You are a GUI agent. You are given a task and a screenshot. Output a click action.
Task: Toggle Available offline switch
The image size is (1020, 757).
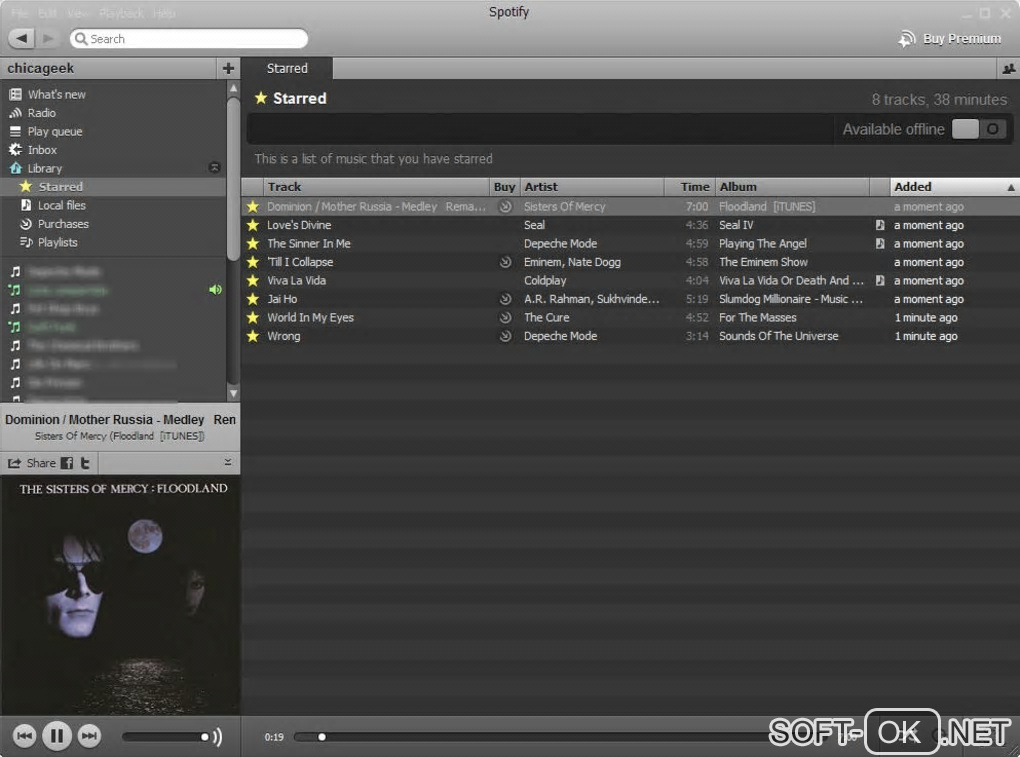click(979, 129)
